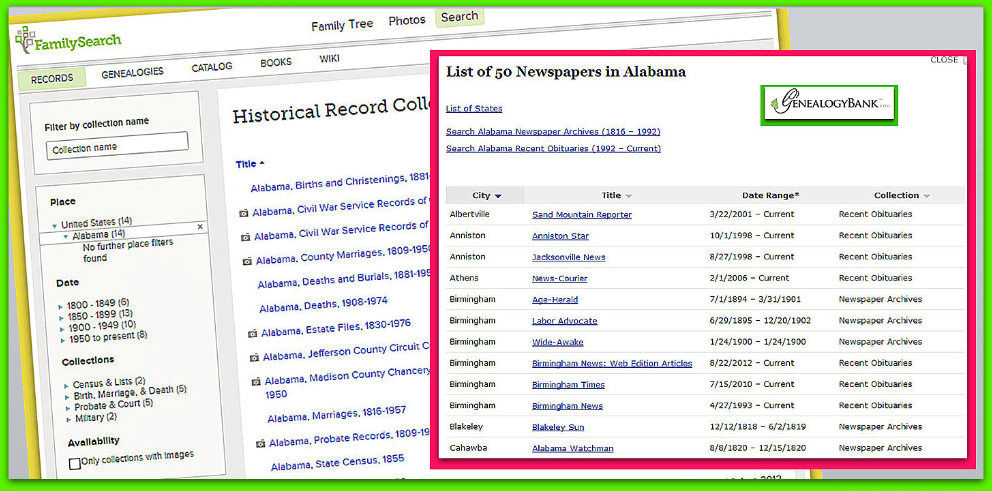Open the Age-Herald newspaper link
The height and width of the screenshot is (491, 992).
555,299
